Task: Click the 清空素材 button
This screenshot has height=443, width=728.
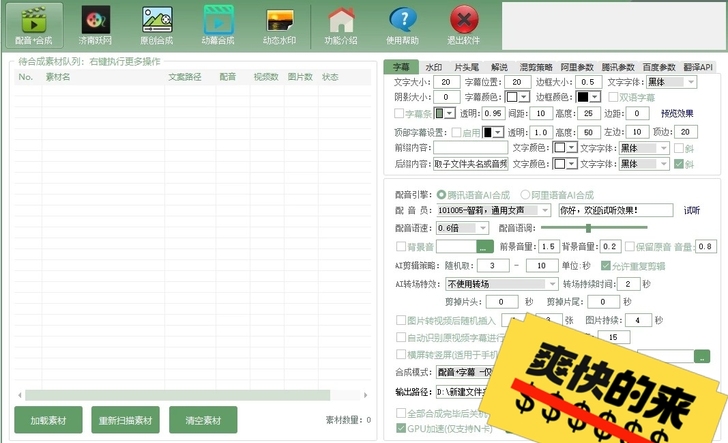Action: pyautogui.click(x=203, y=420)
